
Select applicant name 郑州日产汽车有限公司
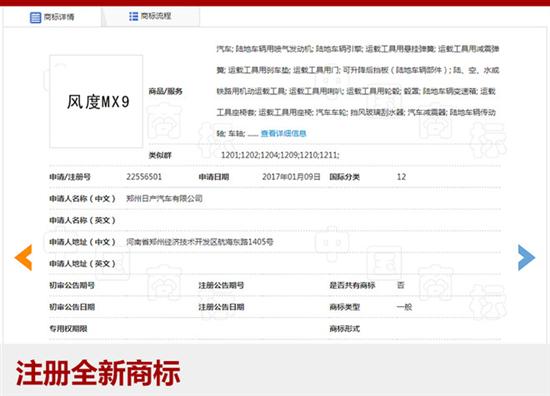(x=164, y=199)
